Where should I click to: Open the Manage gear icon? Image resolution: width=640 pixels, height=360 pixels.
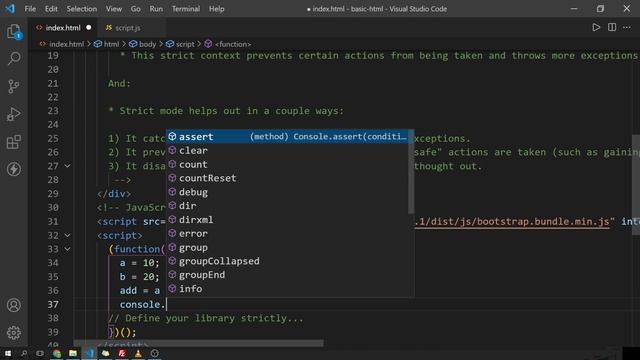(x=14, y=333)
